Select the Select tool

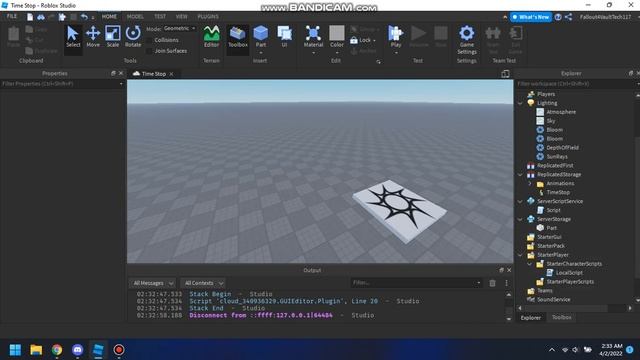pyautogui.click(x=73, y=37)
